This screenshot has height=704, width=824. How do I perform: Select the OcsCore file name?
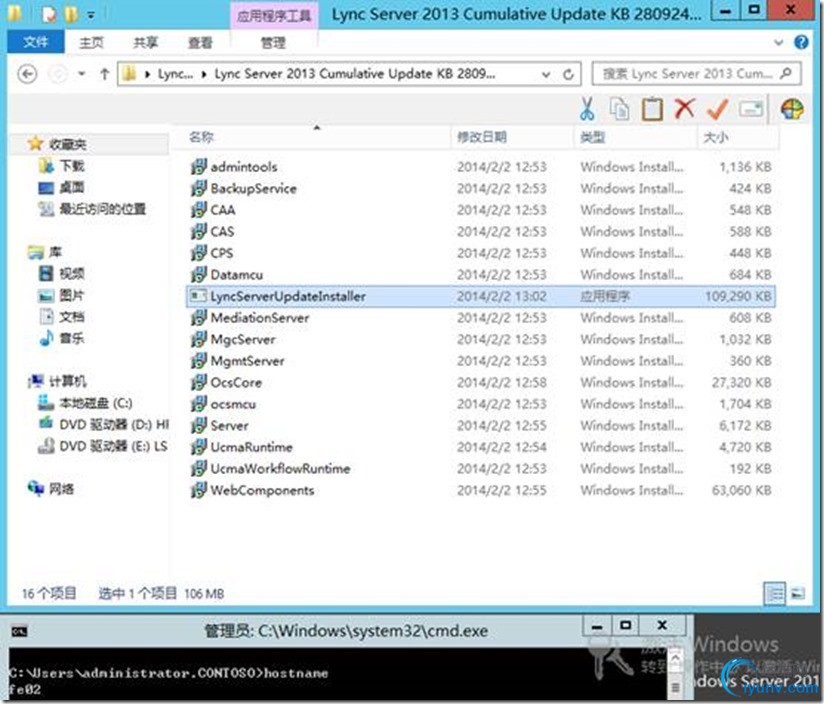click(x=236, y=382)
